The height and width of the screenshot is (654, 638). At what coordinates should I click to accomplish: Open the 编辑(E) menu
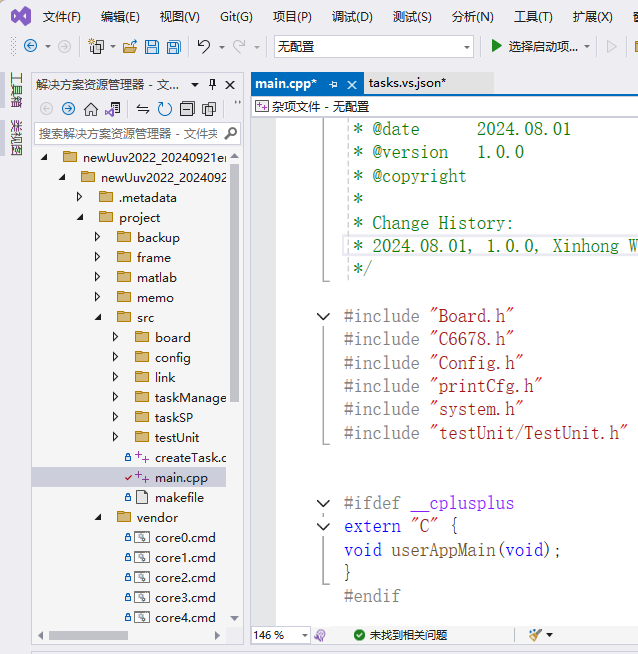click(120, 17)
